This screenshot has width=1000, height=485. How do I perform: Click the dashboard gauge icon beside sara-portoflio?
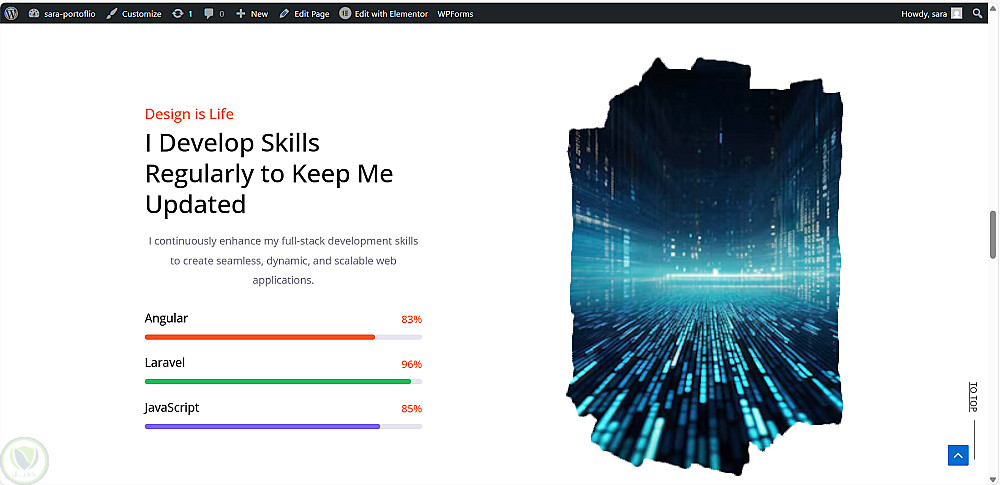[x=34, y=13]
